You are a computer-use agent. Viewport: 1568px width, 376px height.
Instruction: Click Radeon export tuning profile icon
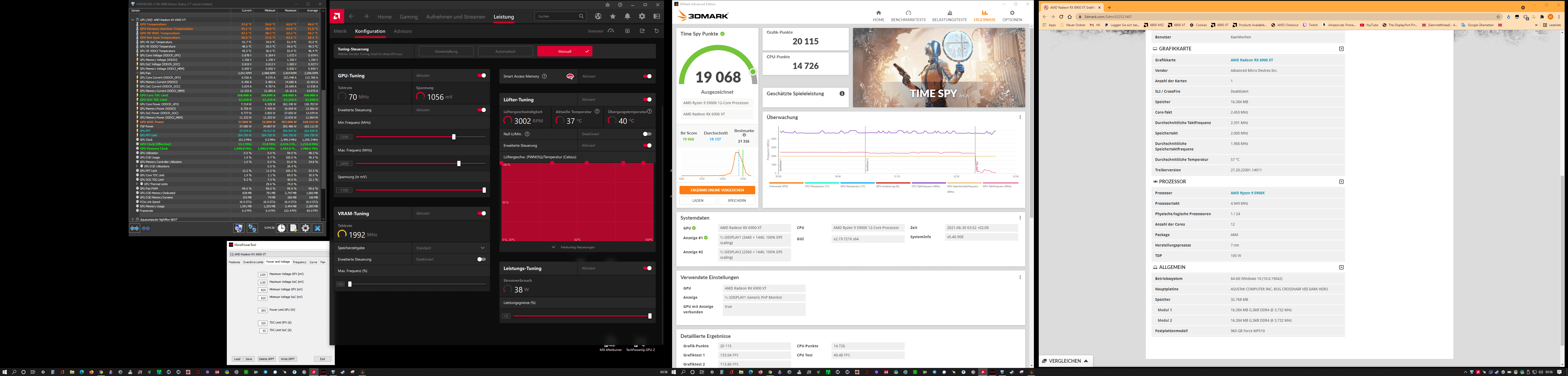tap(642, 31)
